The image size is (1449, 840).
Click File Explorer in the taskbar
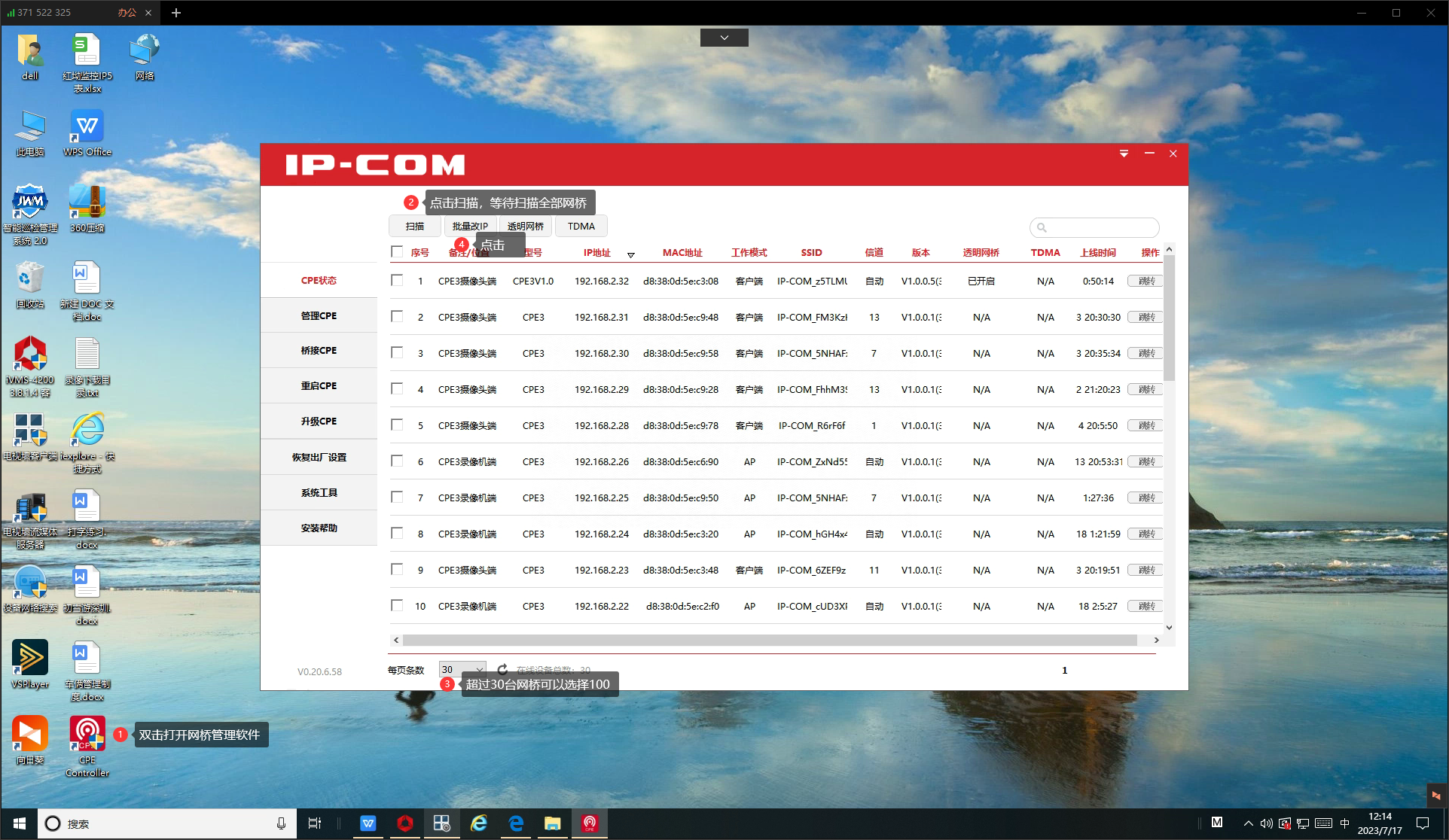(553, 823)
